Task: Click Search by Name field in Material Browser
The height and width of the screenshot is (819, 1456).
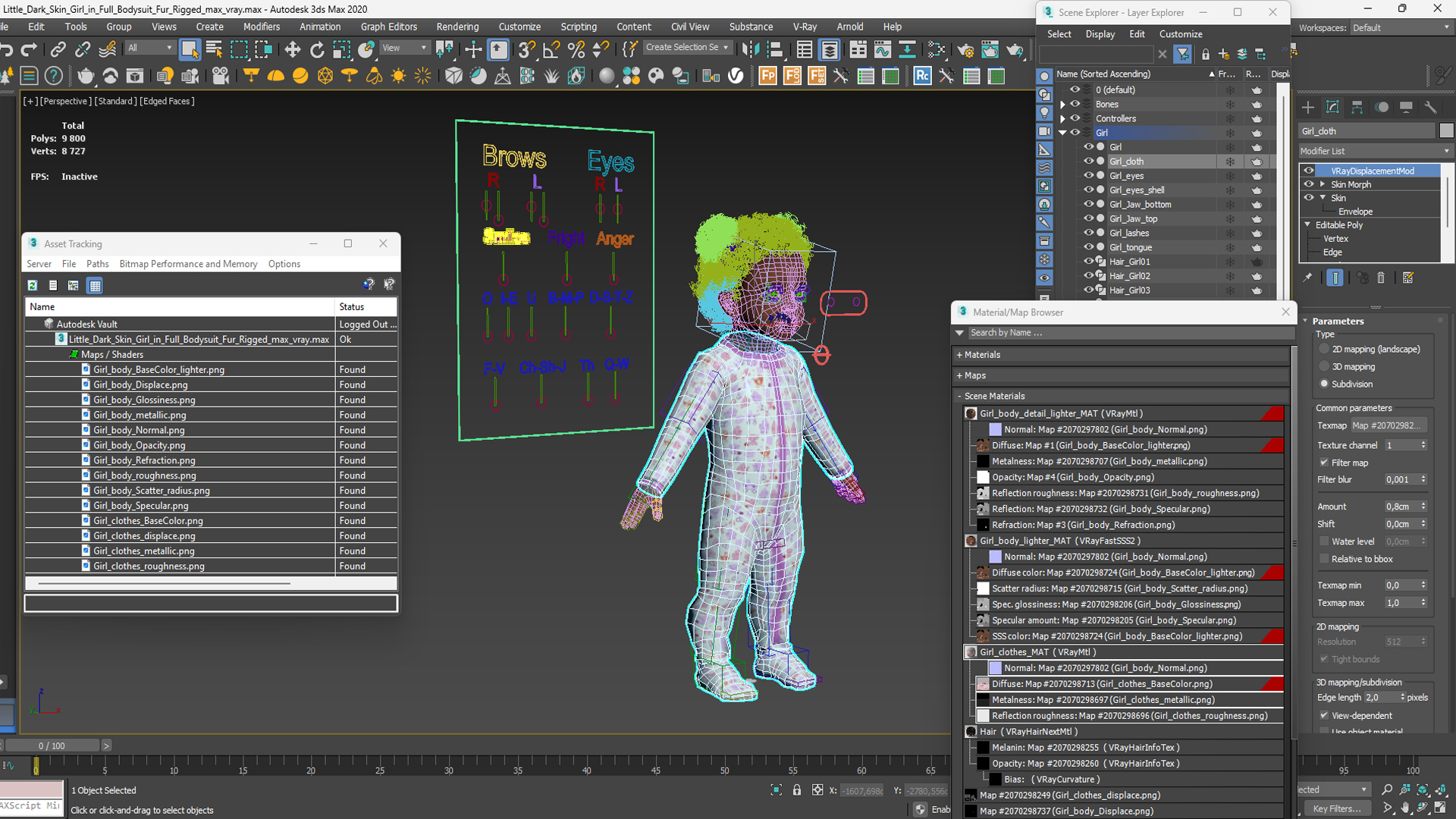Action: [x=1130, y=332]
